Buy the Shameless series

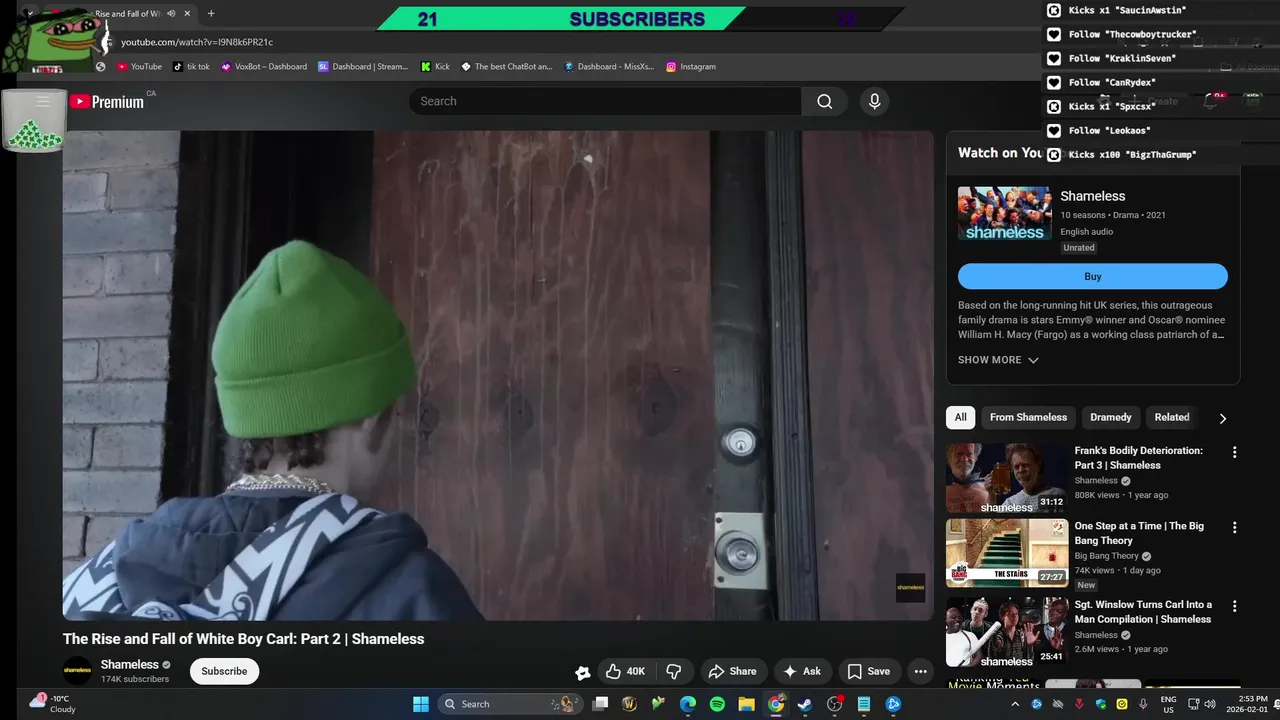pos(1093,276)
